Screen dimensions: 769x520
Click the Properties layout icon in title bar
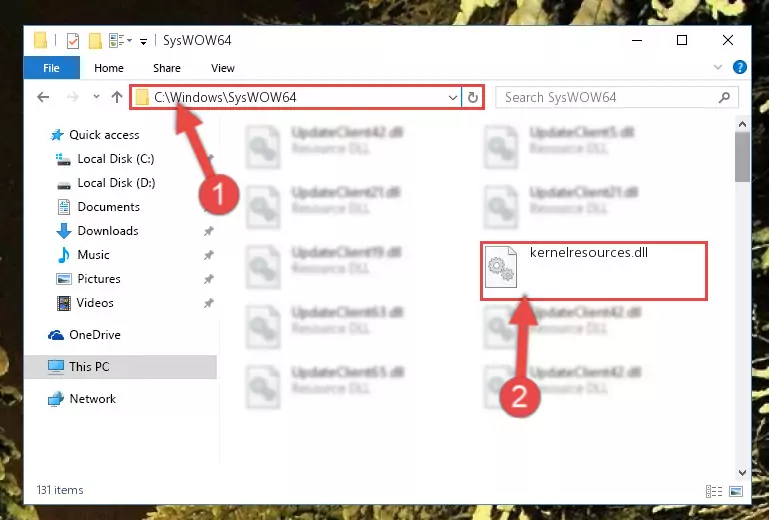[x=117, y=40]
